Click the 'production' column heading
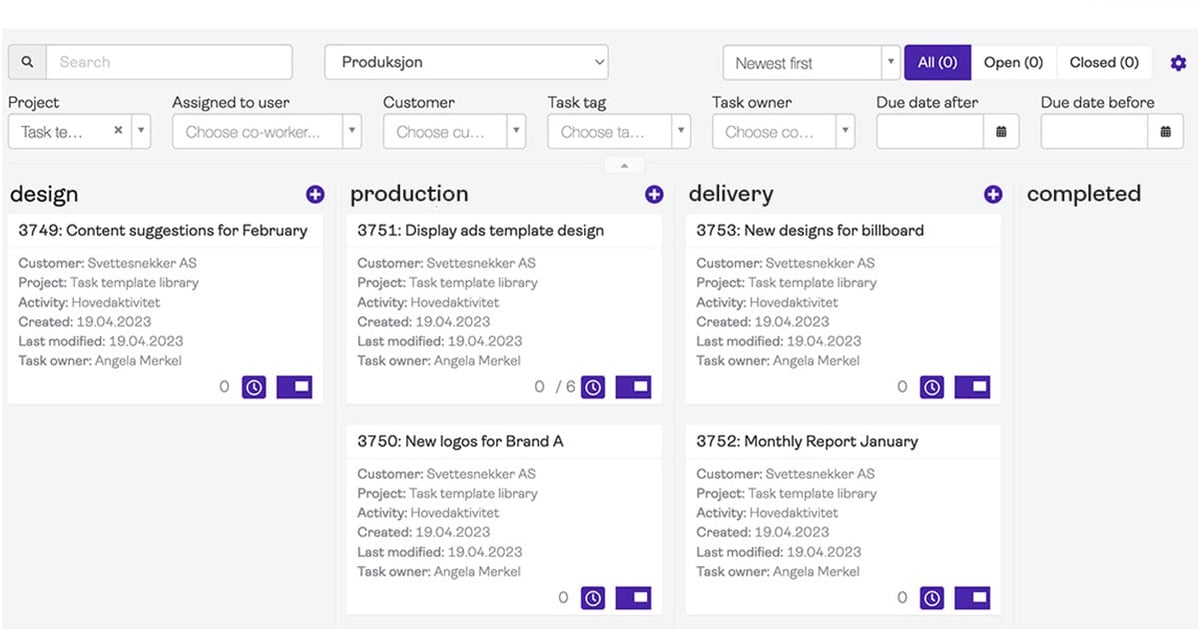Image resolution: width=1198 pixels, height=629 pixels. [409, 194]
